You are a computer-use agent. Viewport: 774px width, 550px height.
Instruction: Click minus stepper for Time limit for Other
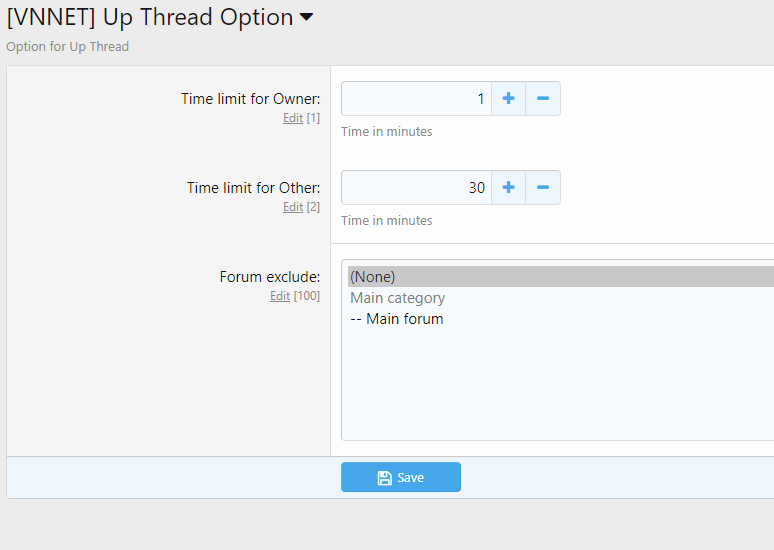point(543,188)
